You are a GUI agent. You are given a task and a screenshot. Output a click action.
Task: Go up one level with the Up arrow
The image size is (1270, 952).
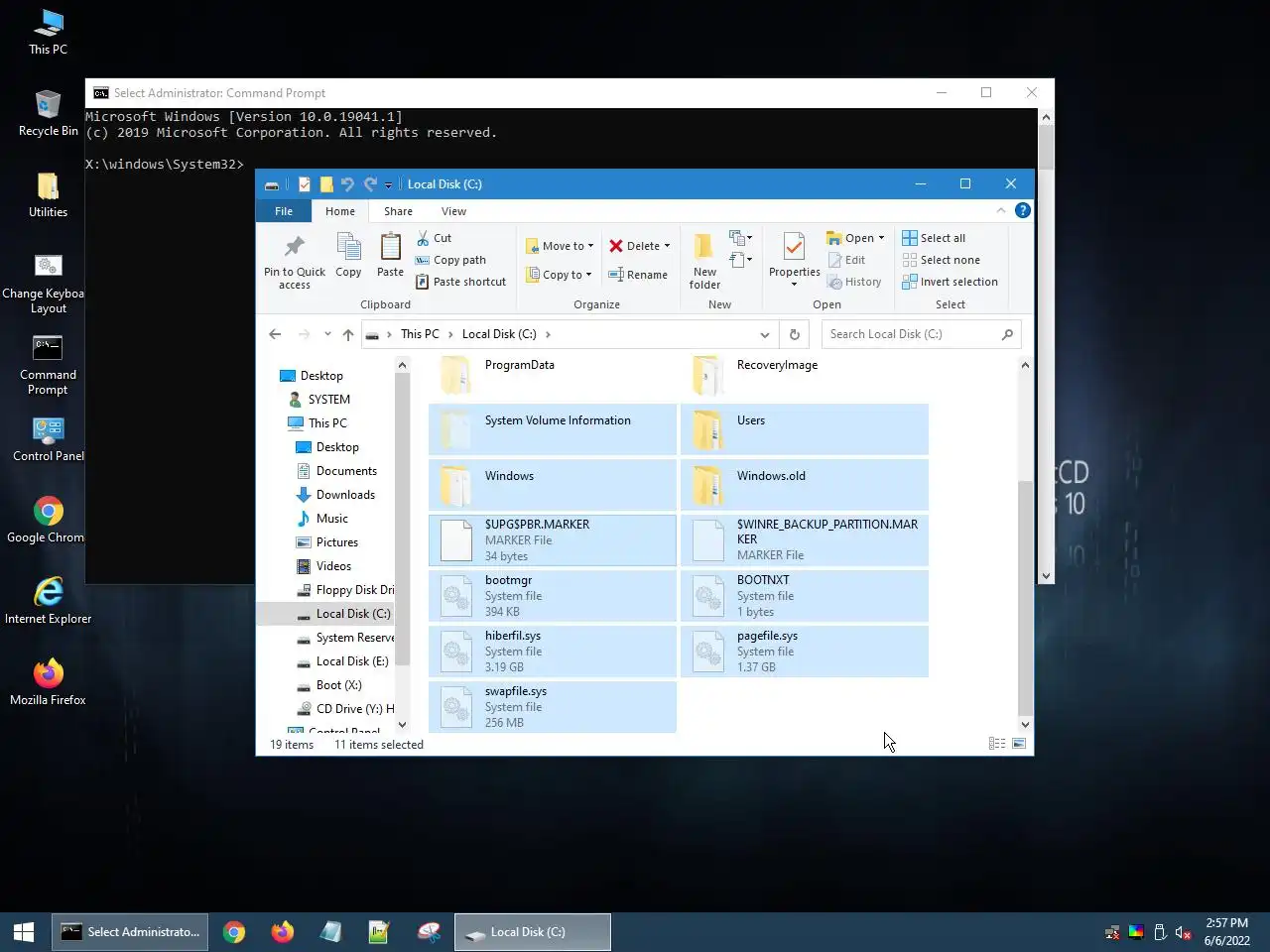tap(348, 334)
